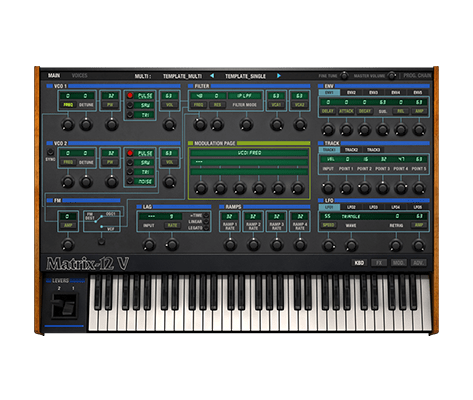Toggle VCO 2 TRI waveform button
Screen dimensions: 473x400
click(130, 172)
